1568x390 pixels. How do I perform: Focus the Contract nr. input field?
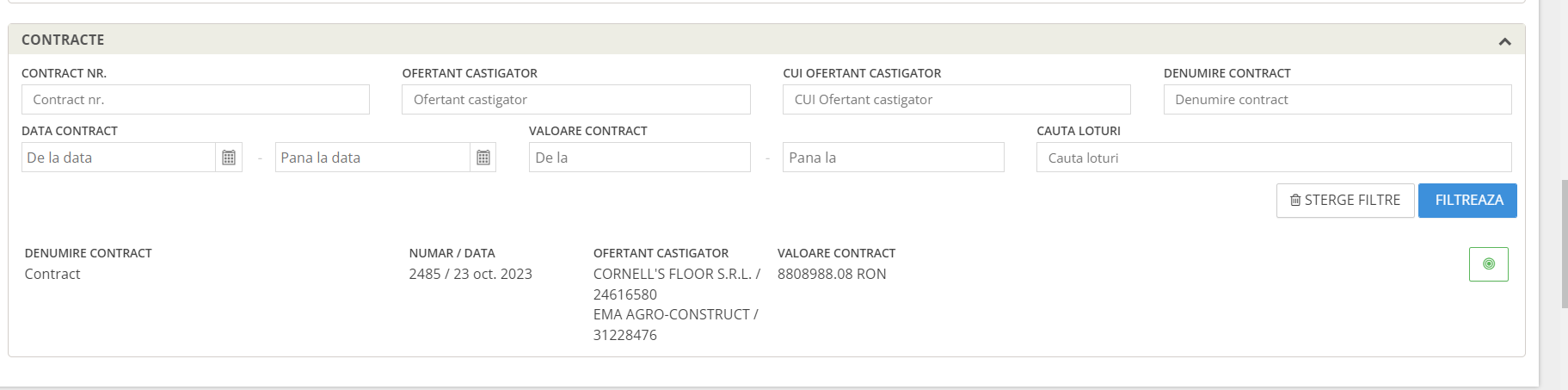[195, 100]
